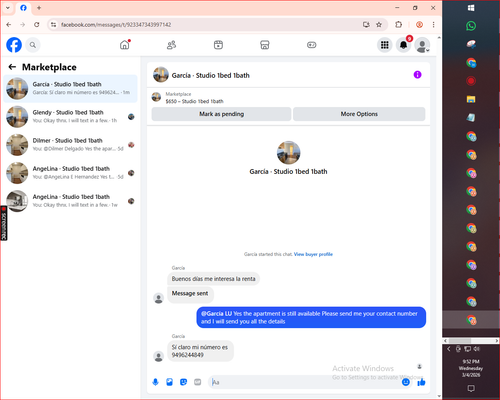Attach a file with the photo icon
The height and width of the screenshot is (400, 500).
click(169, 382)
